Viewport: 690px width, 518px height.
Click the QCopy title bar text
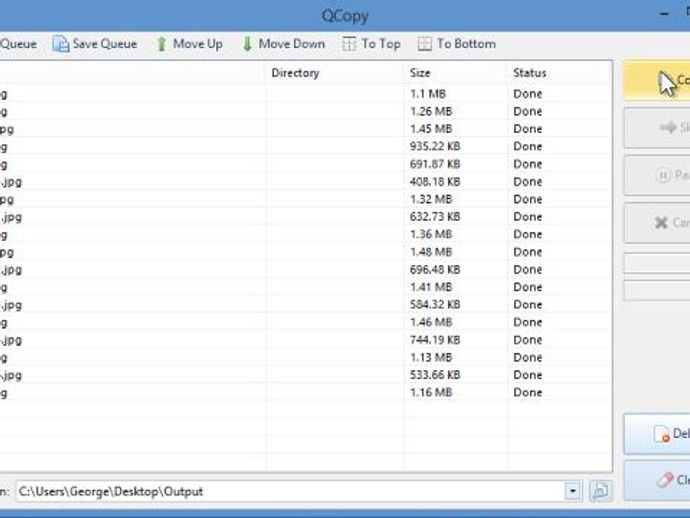coord(345,16)
